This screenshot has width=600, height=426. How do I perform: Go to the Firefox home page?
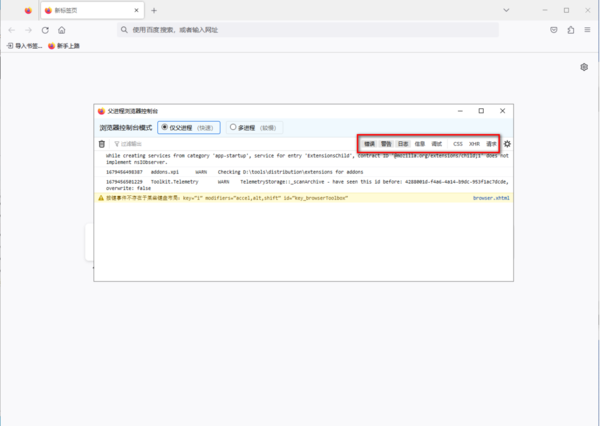(62, 30)
